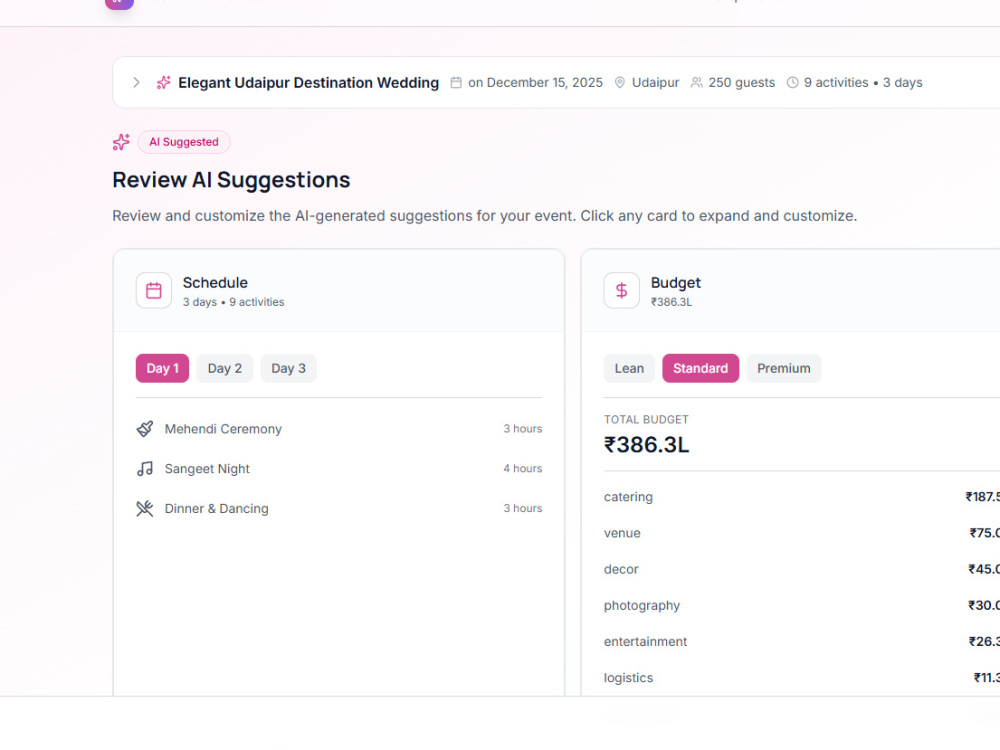
Task: Click the clock icon before 9 activities
Action: point(792,83)
